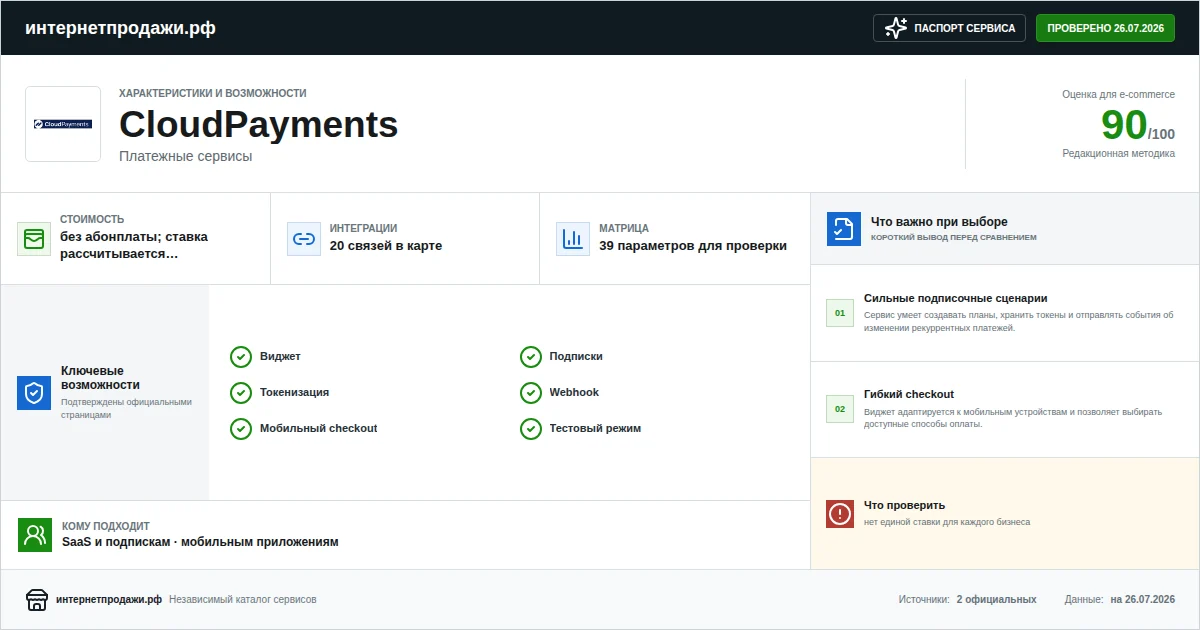This screenshot has width=1200, height=630.
Task: Click the '2 официальных' sources value
Action: click(996, 600)
